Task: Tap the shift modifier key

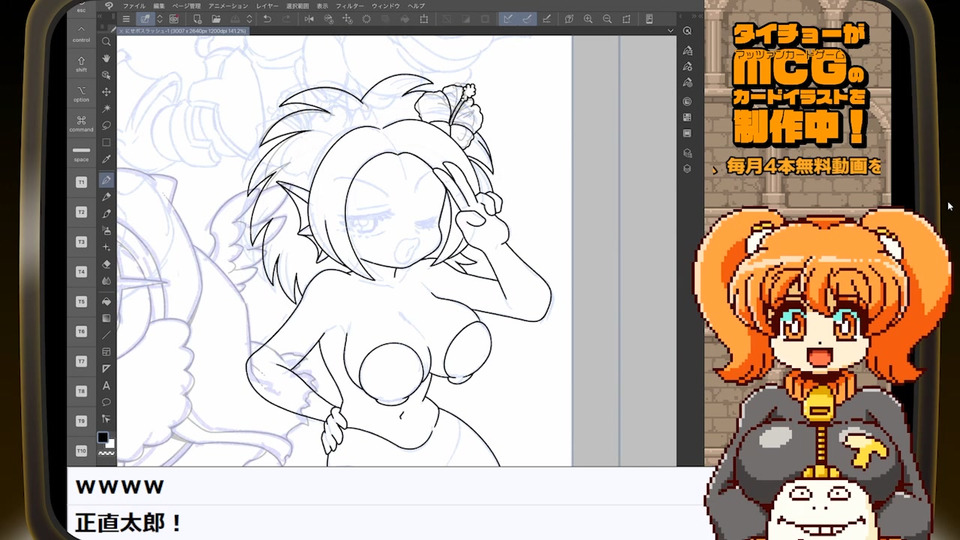Action: 81,64
